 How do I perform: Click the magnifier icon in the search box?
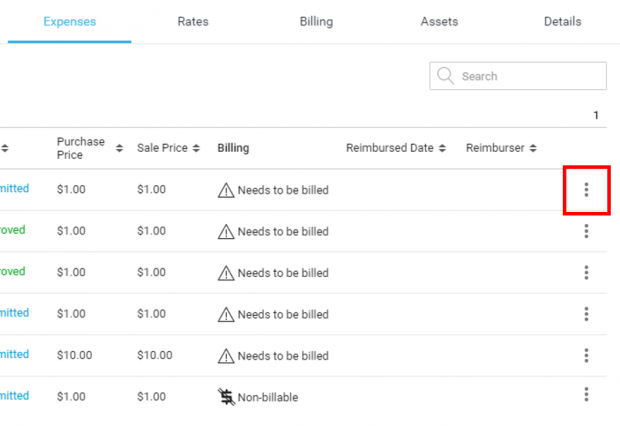point(445,76)
